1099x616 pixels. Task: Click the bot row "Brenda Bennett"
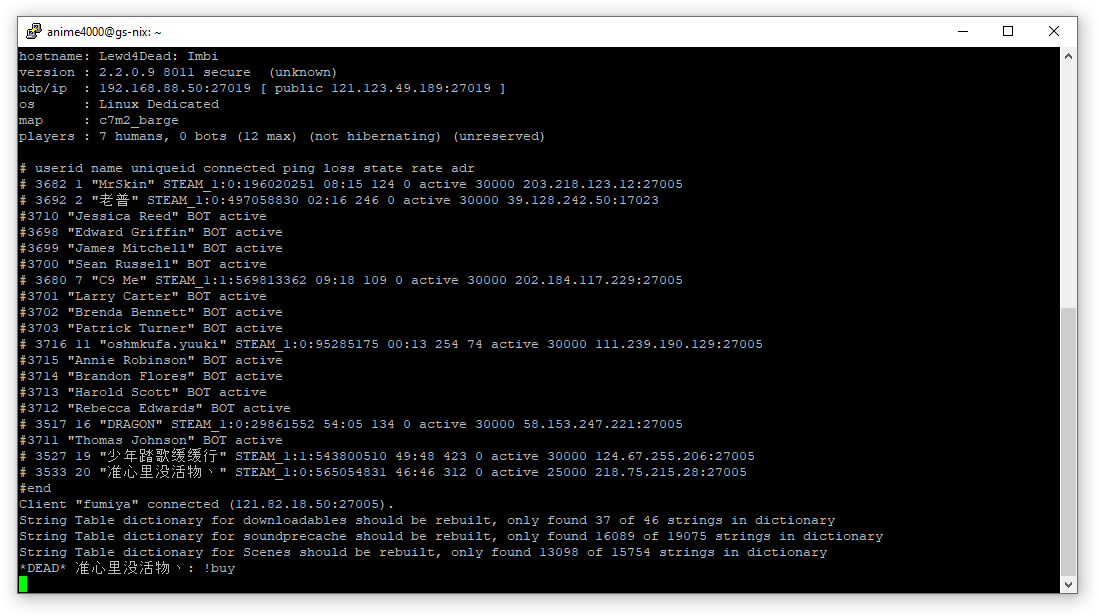[x=151, y=313]
